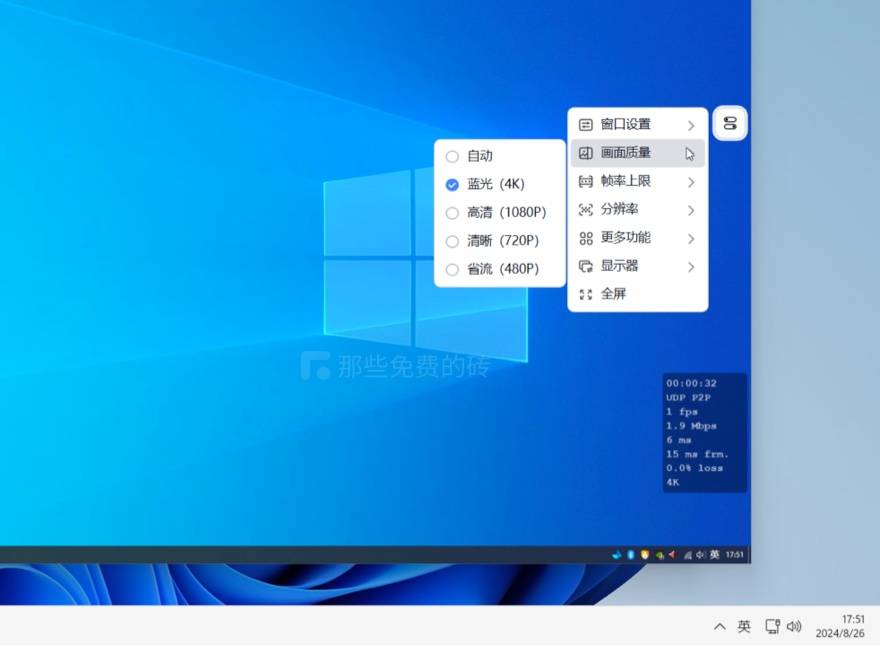Click the 00:00:32 session timer text
The image size is (880, 646).
[691, 383]
